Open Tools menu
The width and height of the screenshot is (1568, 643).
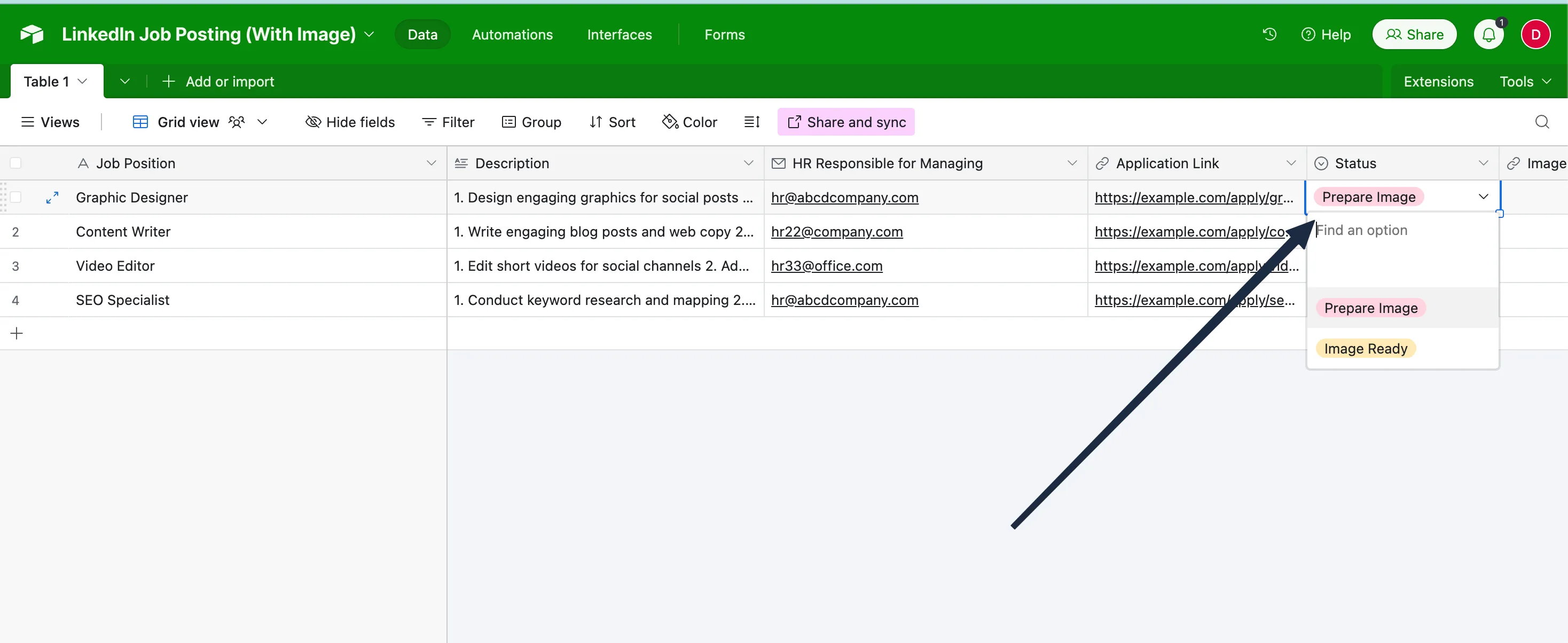[1525, 82]
